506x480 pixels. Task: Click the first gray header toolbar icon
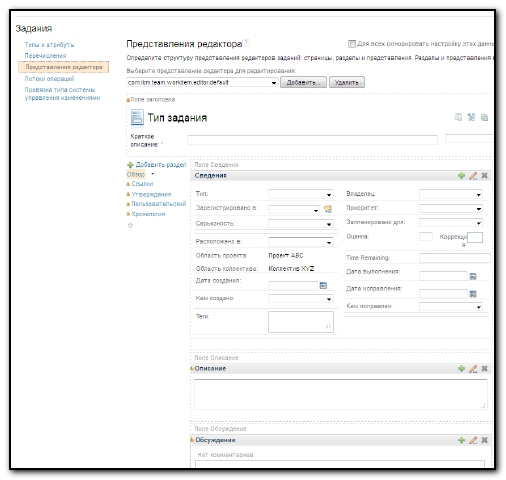458,117
